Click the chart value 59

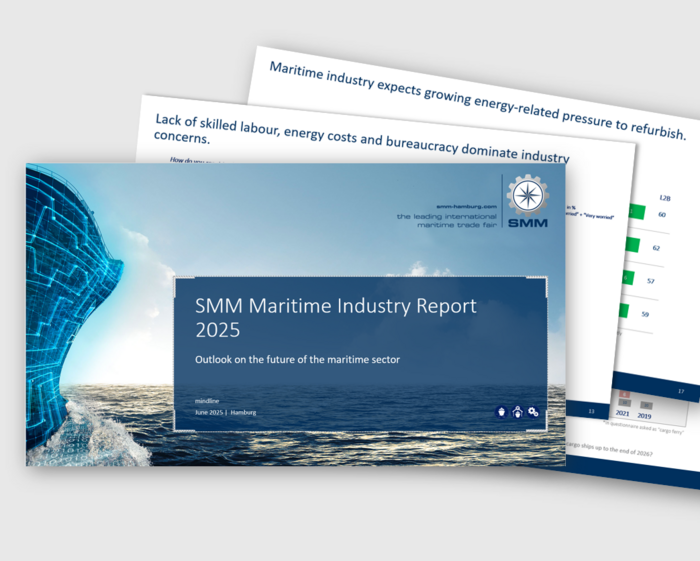click(645, 315)
